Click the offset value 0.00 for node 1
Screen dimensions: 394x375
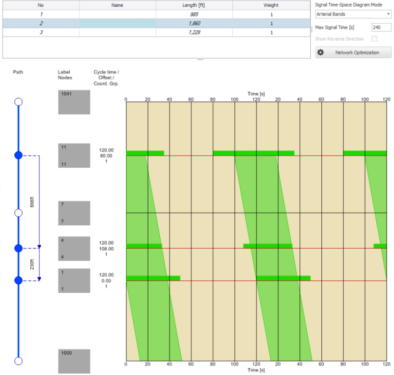click(x=106, y=281)
